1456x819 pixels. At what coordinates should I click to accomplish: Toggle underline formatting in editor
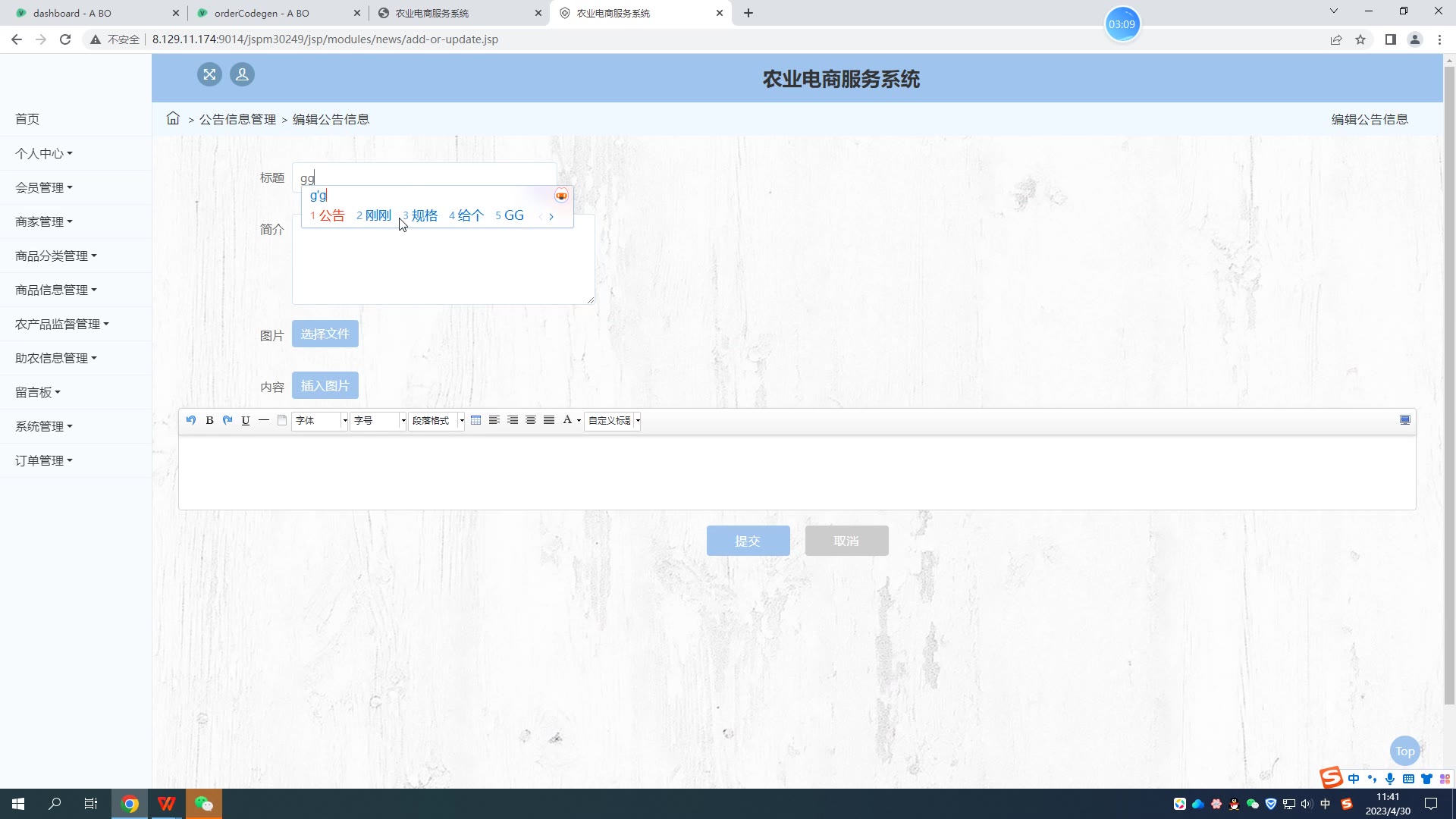246,420
